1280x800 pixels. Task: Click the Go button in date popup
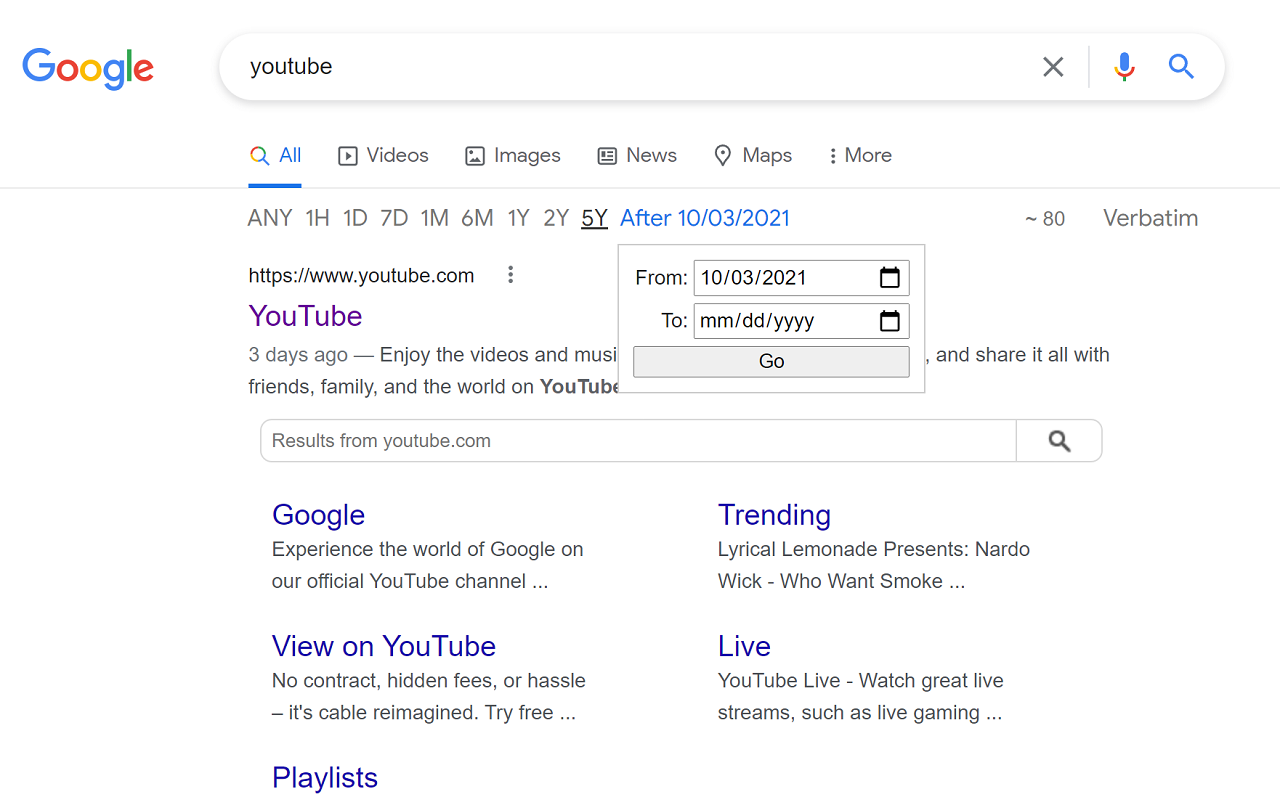coord(771,362)
